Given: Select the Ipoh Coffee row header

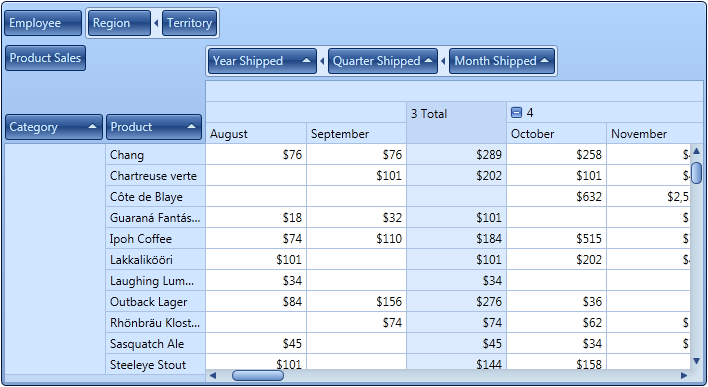Looking at the screenshot, I should click(x=155, y=239).
